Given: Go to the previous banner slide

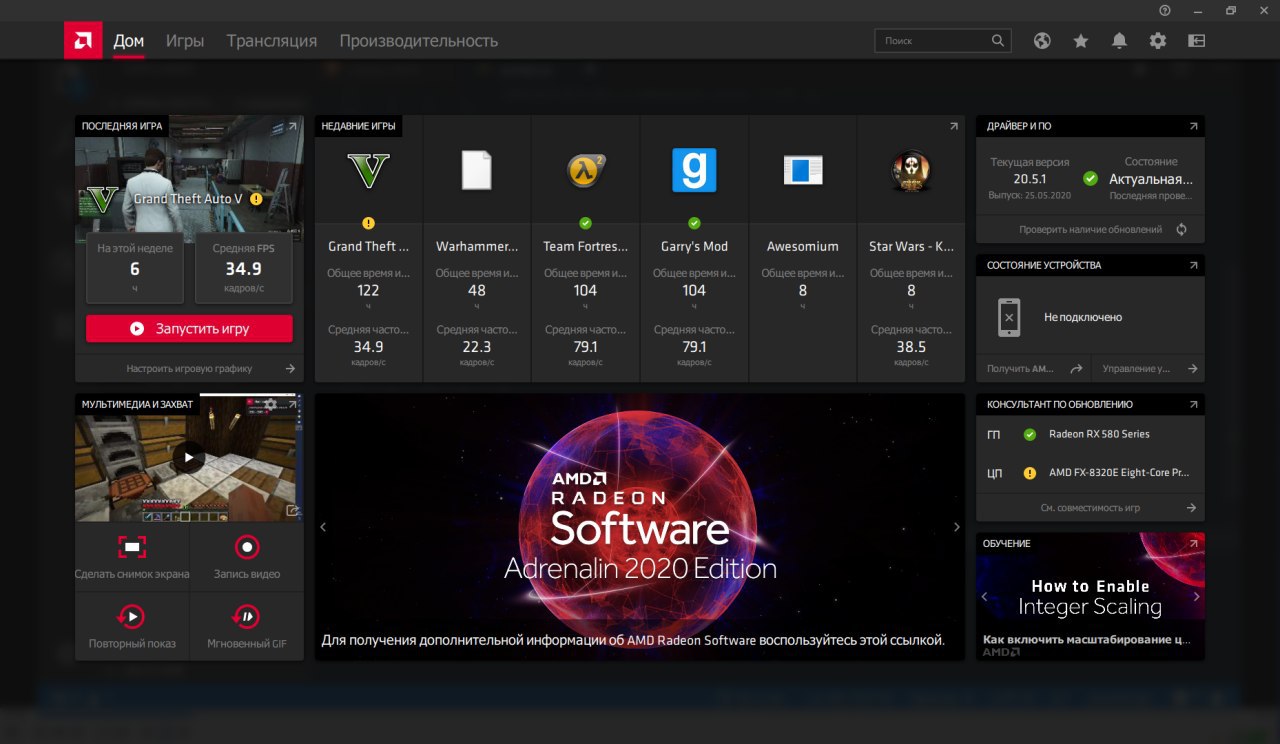Looking at the screenshot, I should (x=323, y=527).
